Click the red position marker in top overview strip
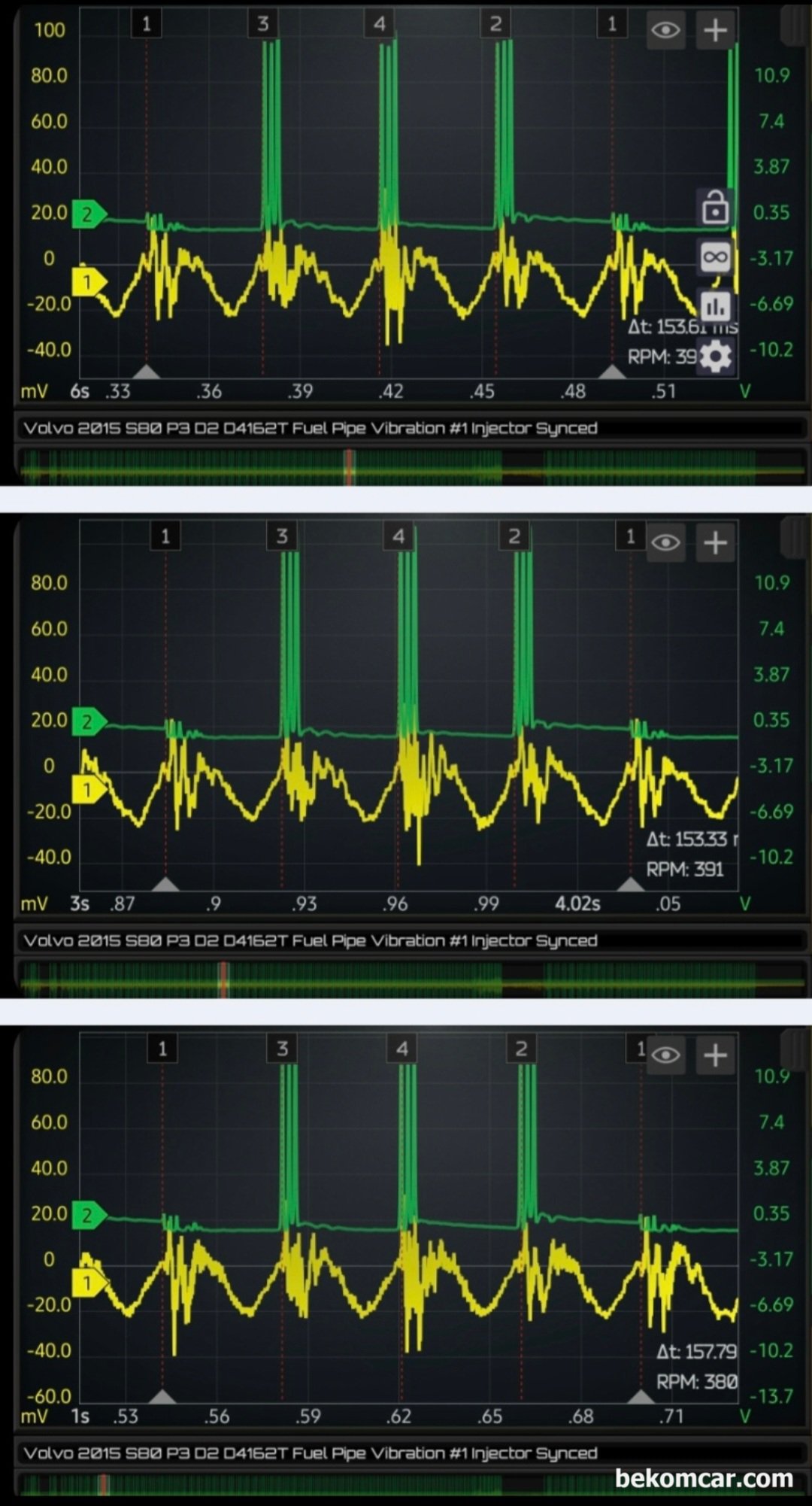This screenshot has width=812, height=1506. [349, 466]
